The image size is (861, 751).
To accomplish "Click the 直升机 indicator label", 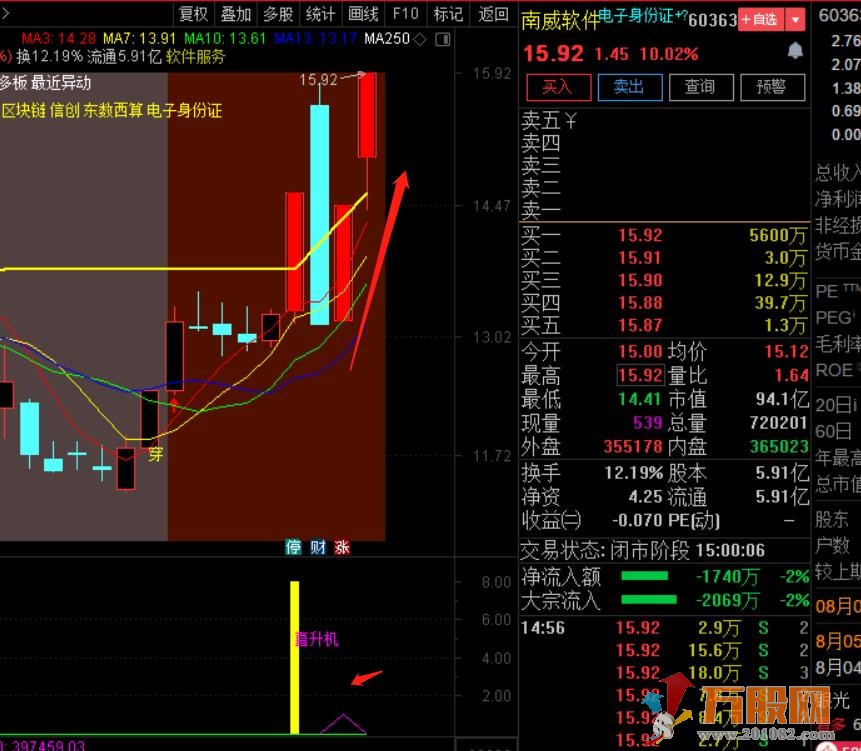I will [x=316, y=639].
